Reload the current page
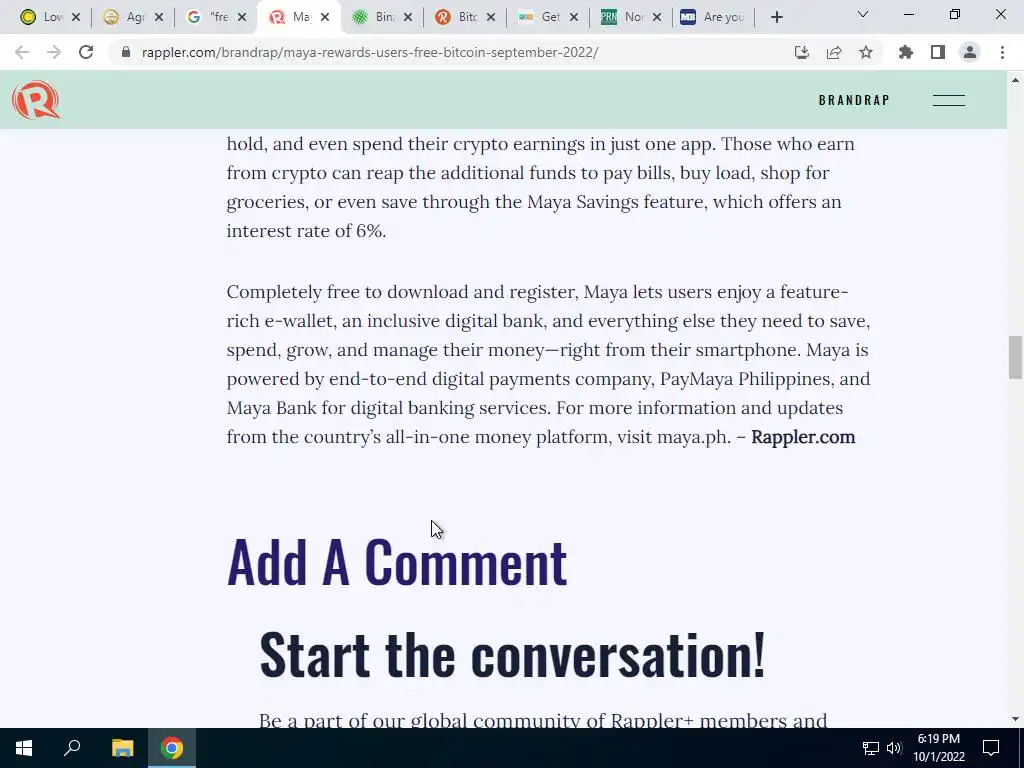 [x=86, y=52]
